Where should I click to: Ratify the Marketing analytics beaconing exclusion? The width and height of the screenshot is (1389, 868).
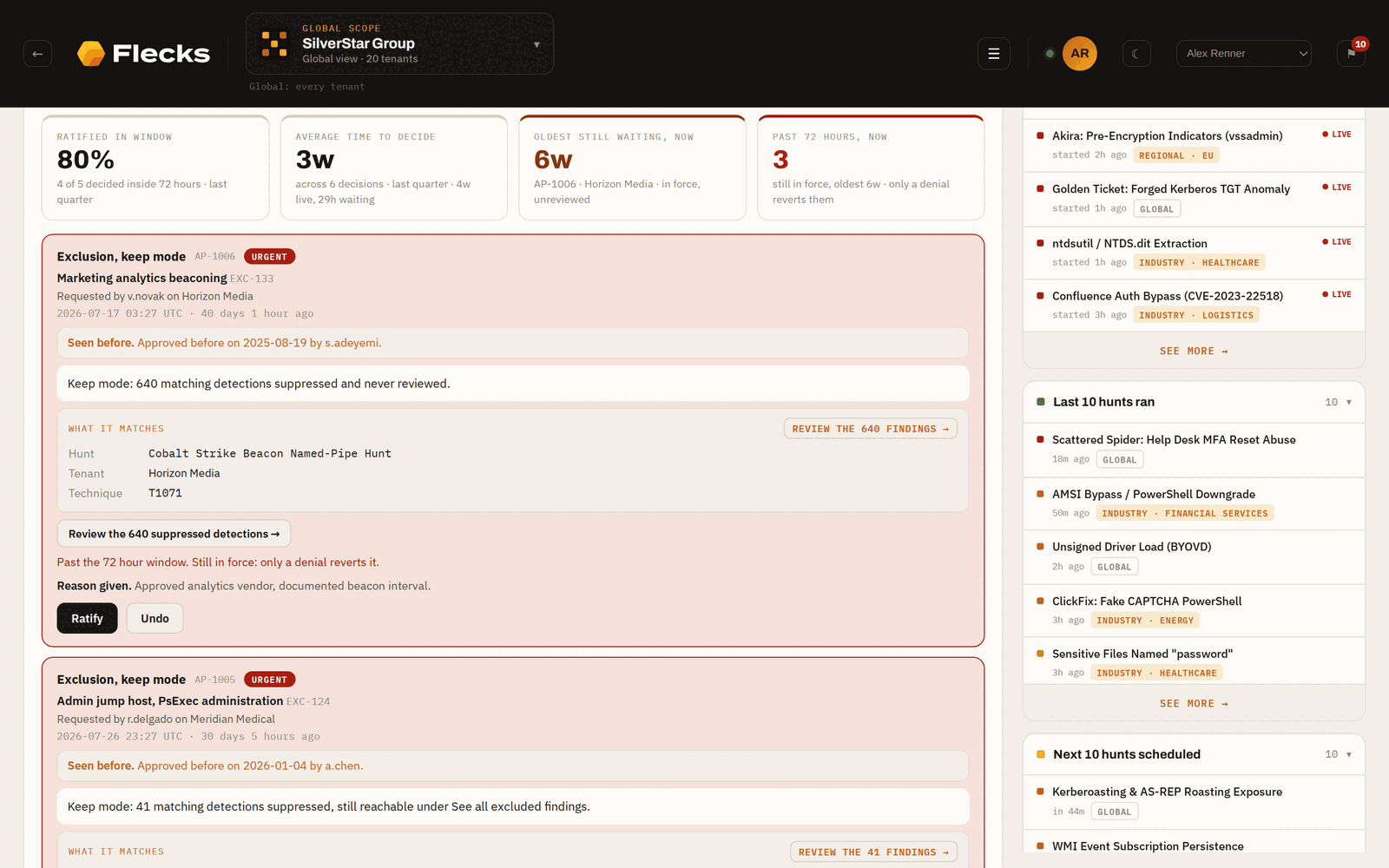click(x=87, y=618)
